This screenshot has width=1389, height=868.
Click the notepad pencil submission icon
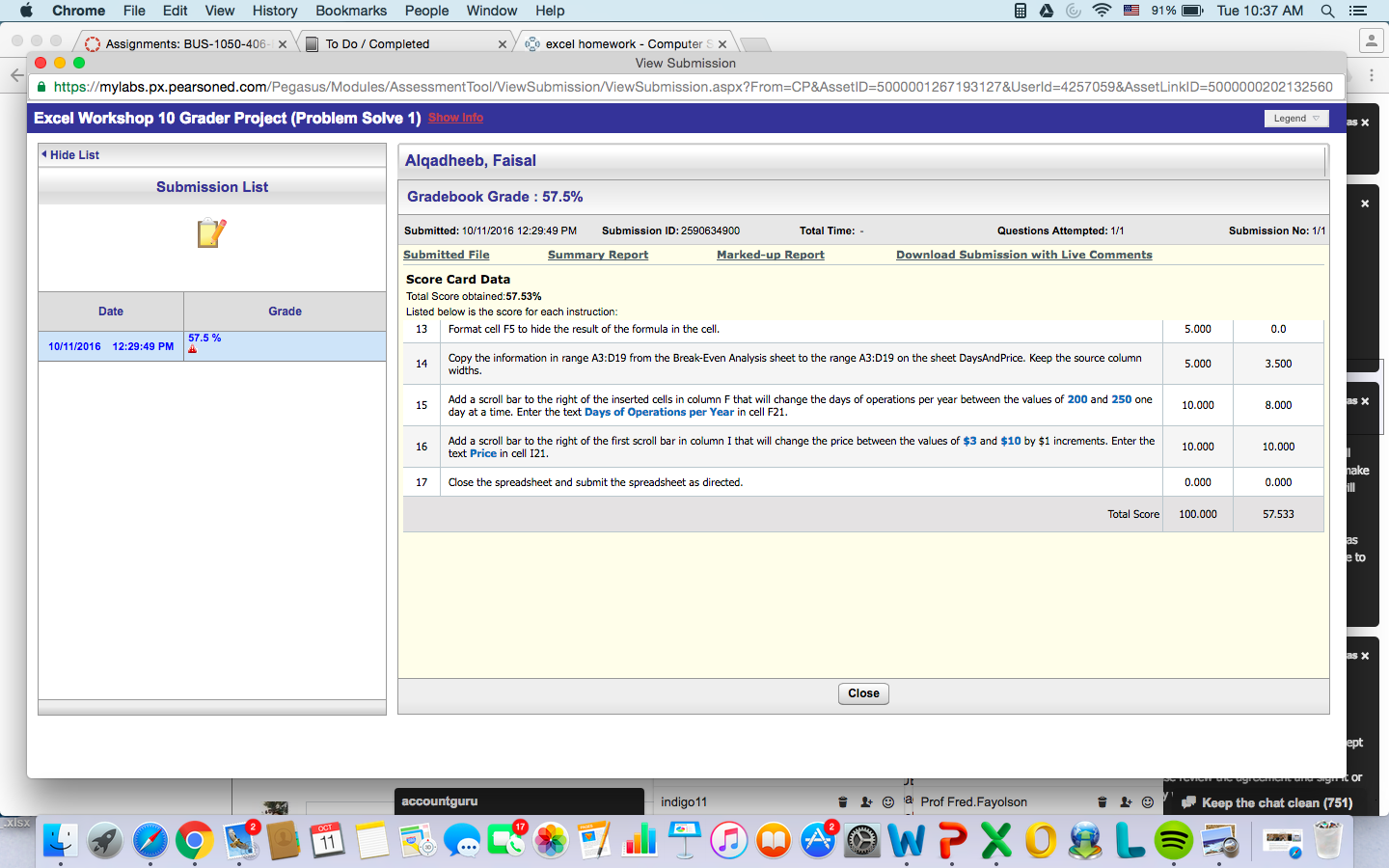point(211,233)
